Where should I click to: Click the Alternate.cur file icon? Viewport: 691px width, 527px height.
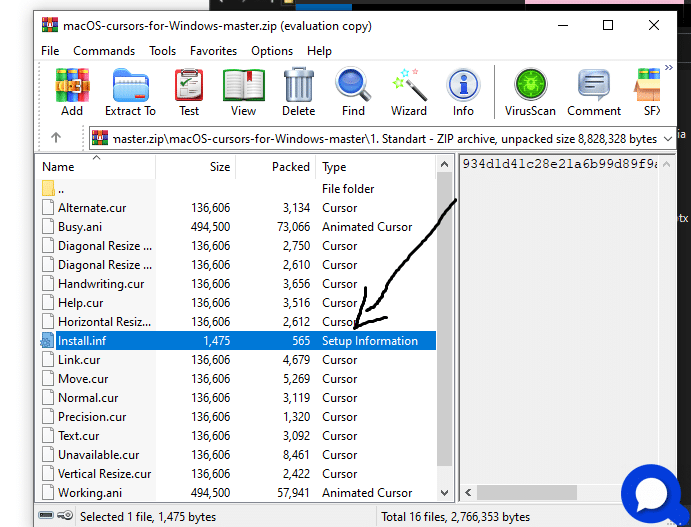coord(48,207)
